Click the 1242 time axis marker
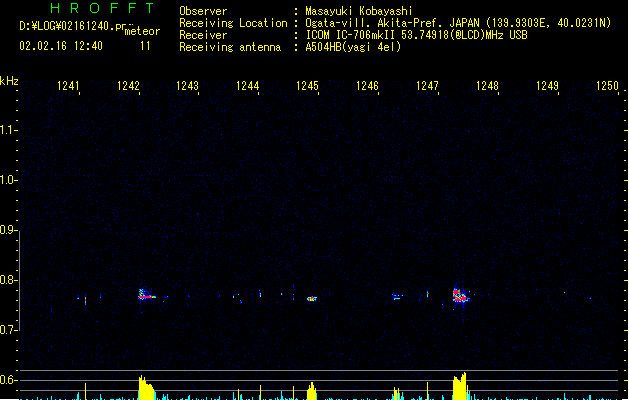The width and height of the screenshot is (629, 400). pyautogui.click(x=128, y=86)
